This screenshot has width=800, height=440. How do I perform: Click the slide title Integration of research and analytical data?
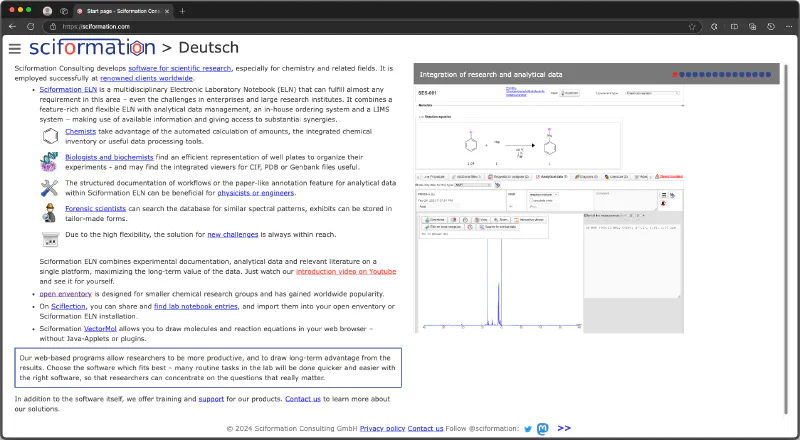coord(491,75)
